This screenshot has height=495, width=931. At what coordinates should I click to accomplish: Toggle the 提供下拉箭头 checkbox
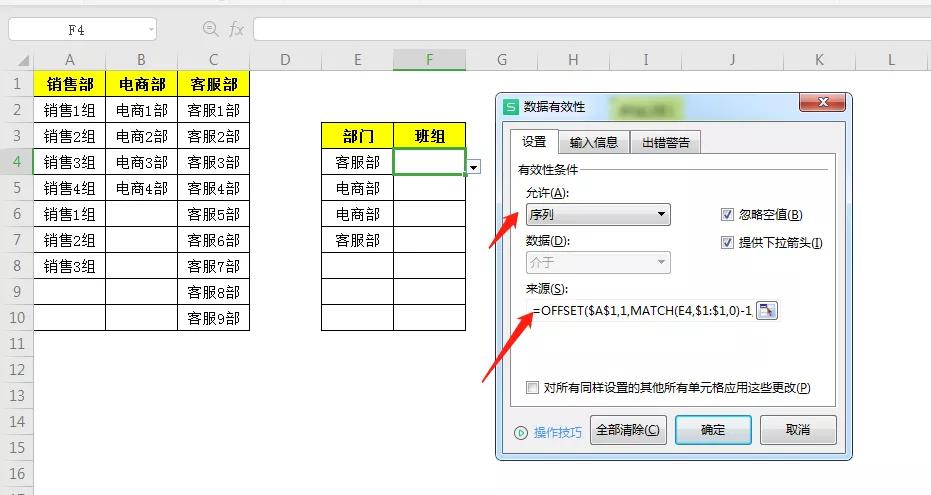[727, 242]
